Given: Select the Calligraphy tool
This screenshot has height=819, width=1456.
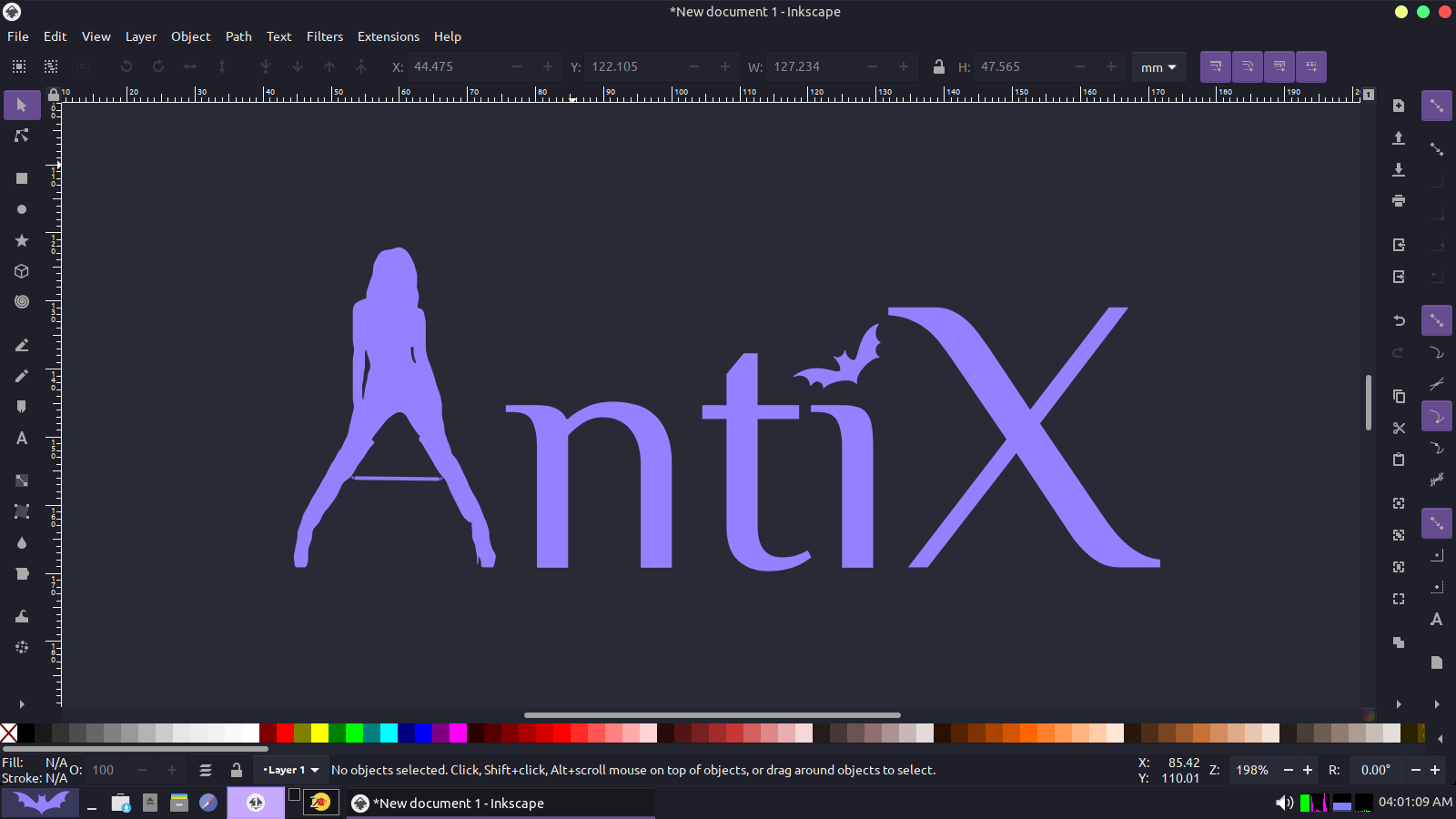Looking at the screenshot, I should click(x=22, y=407).
